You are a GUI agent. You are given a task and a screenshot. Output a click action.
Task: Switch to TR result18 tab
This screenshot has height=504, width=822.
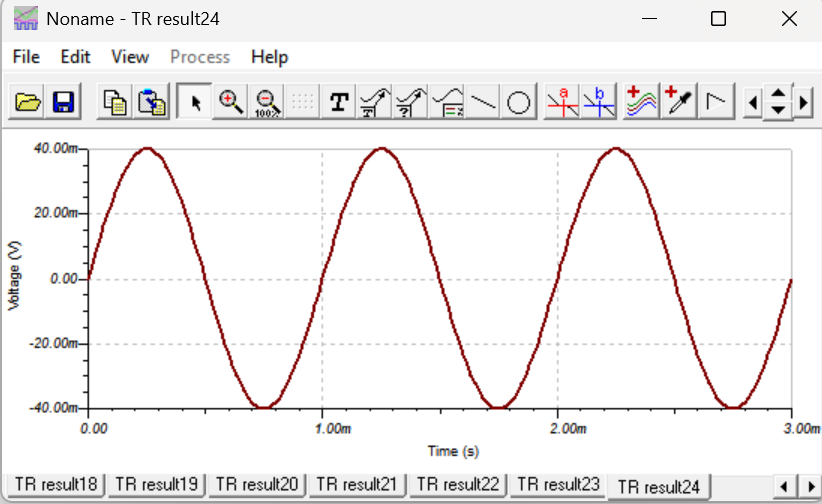click(56, 484)
